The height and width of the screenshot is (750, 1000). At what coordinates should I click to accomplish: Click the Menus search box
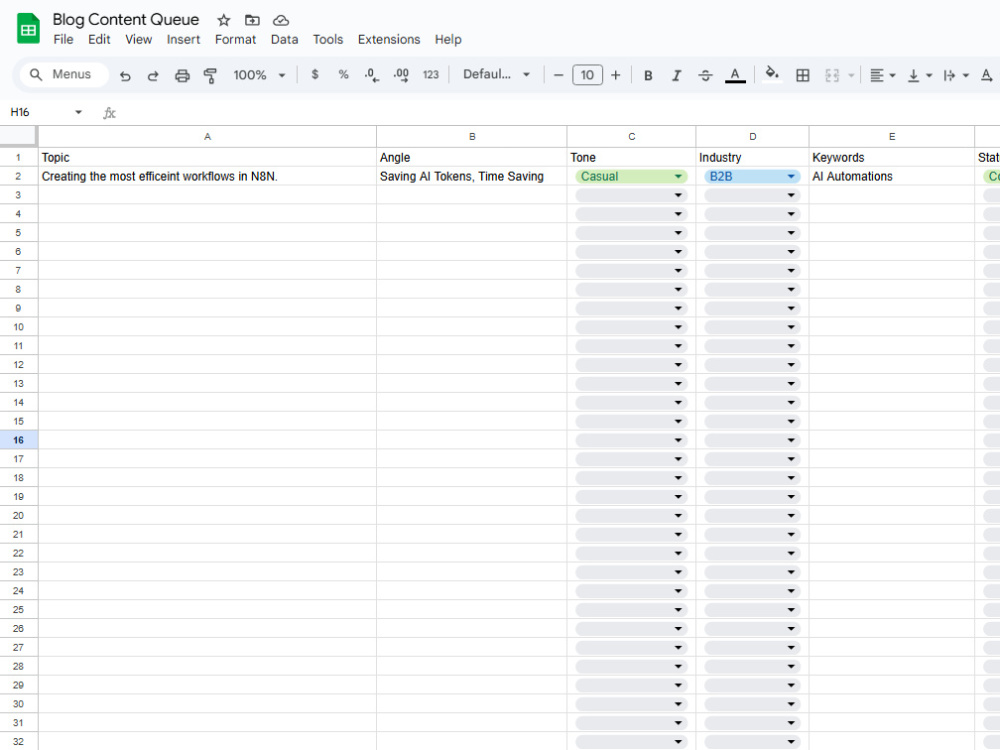tap(64, 75)
